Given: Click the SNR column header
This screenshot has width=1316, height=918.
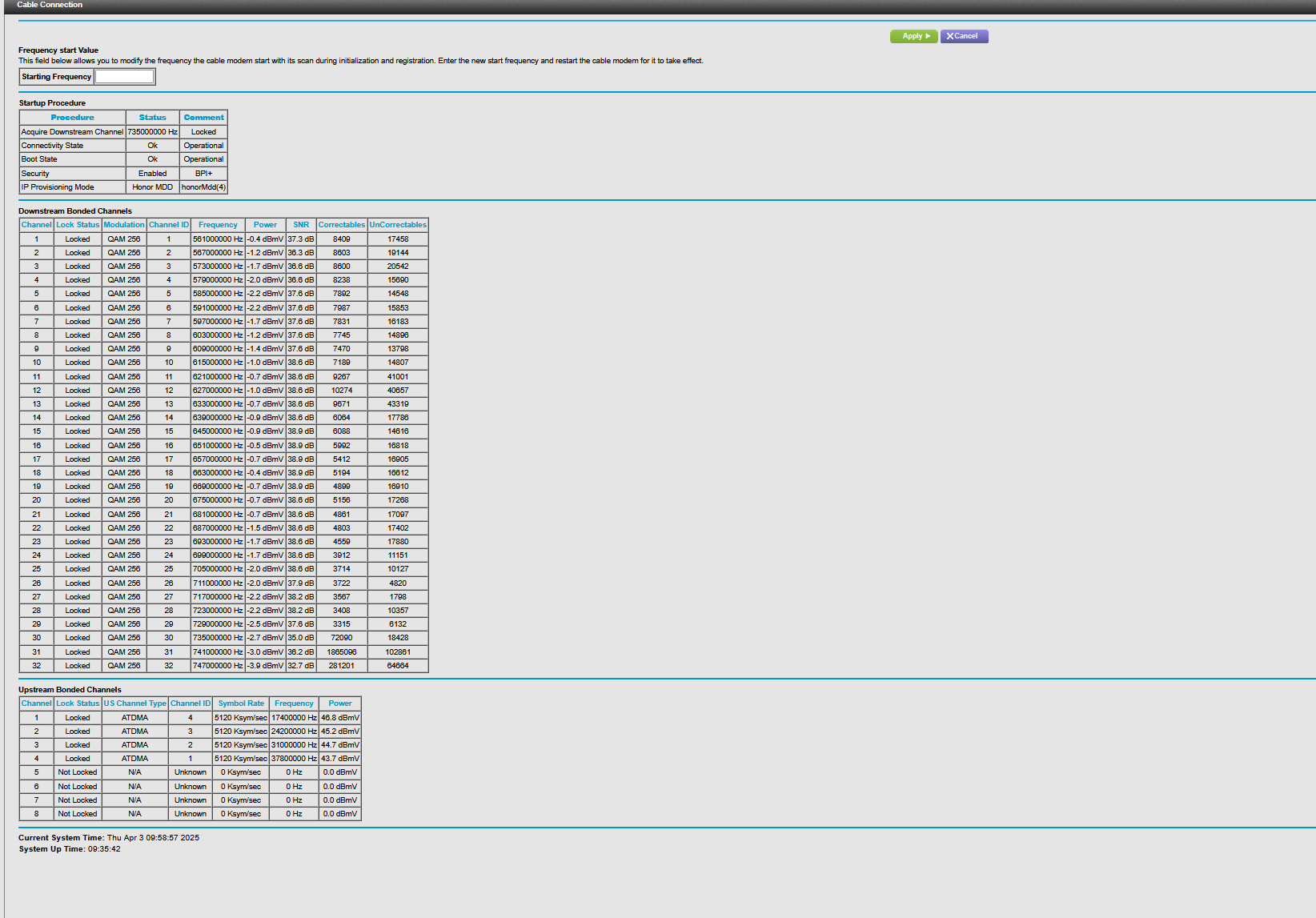Looking at the screenshot, I should (x=301, y=225).
